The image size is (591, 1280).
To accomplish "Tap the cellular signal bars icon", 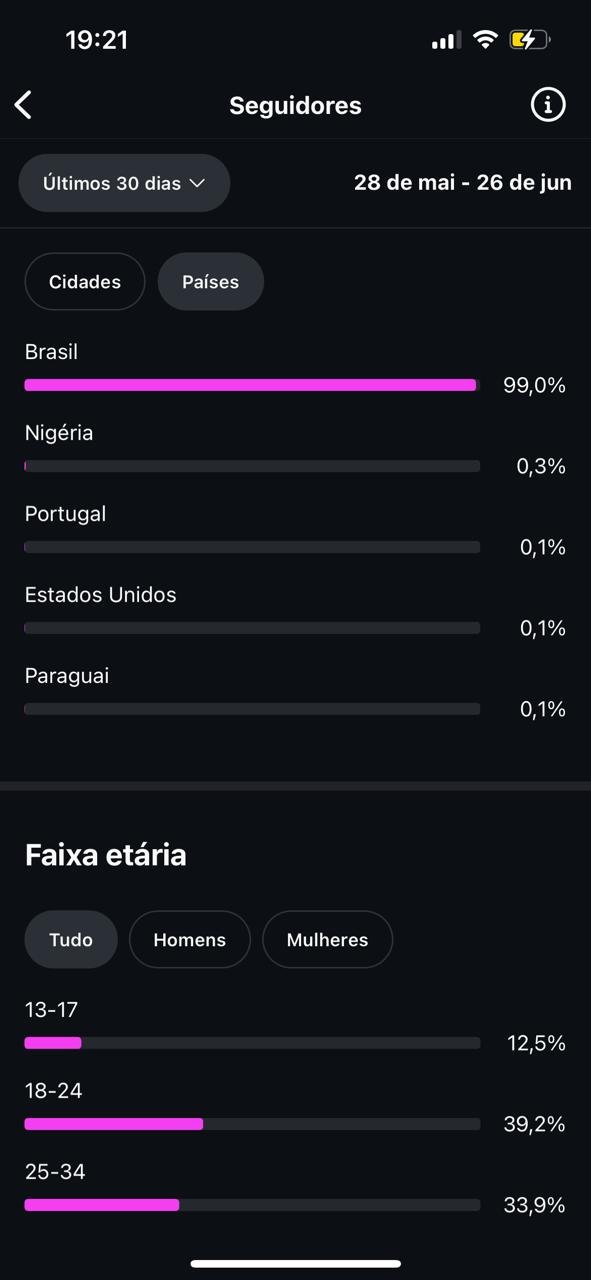I will point(446,41).
